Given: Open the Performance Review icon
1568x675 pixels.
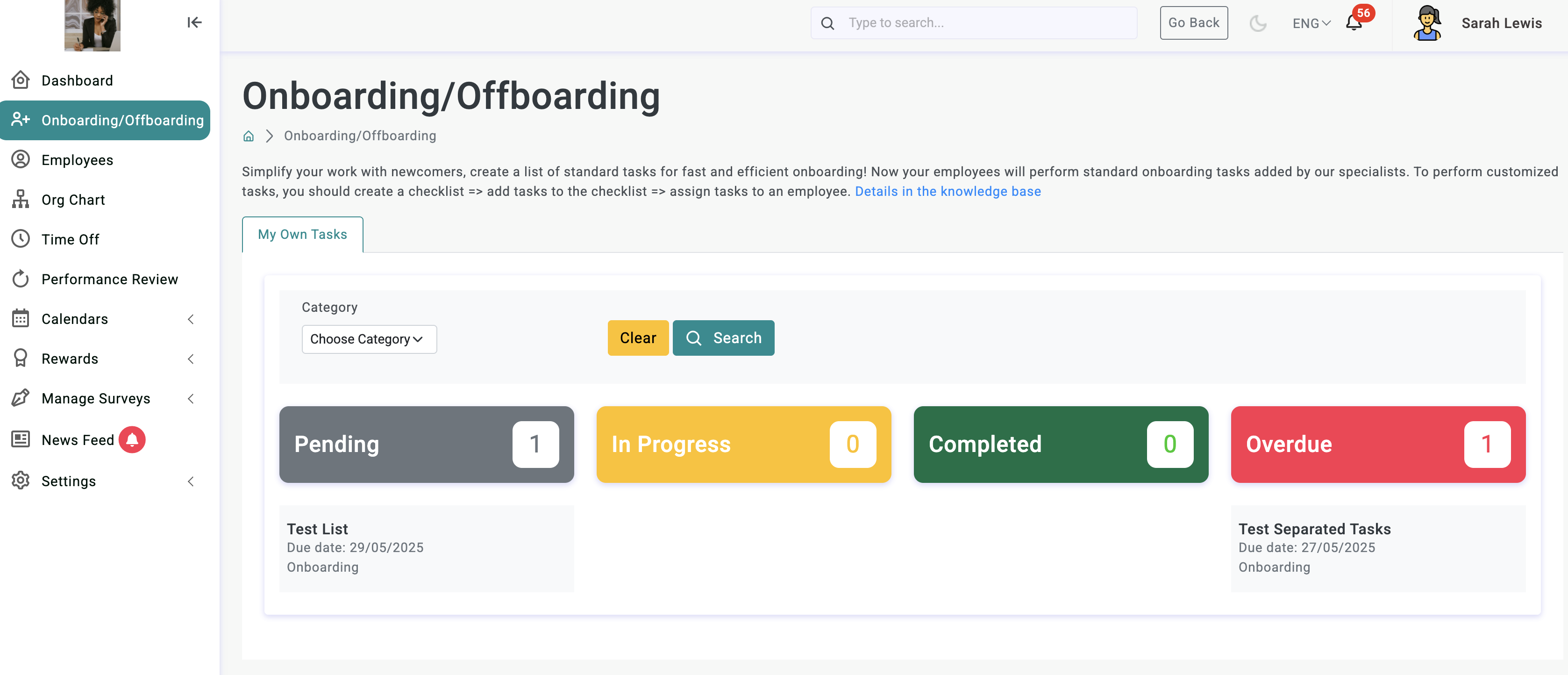Looking at the screenshot, I should point(21,279).
